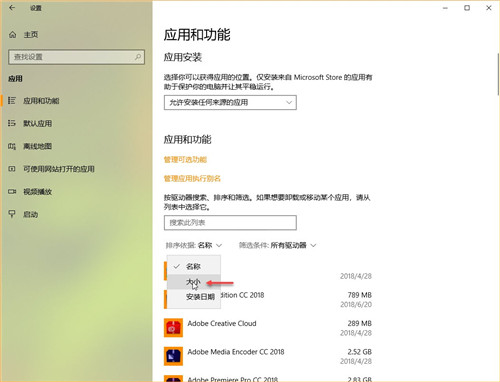Image resolution: width=500 pixels, height=382 pixels.
Task: Open the 主页 home icon
Action: point(13,35)
